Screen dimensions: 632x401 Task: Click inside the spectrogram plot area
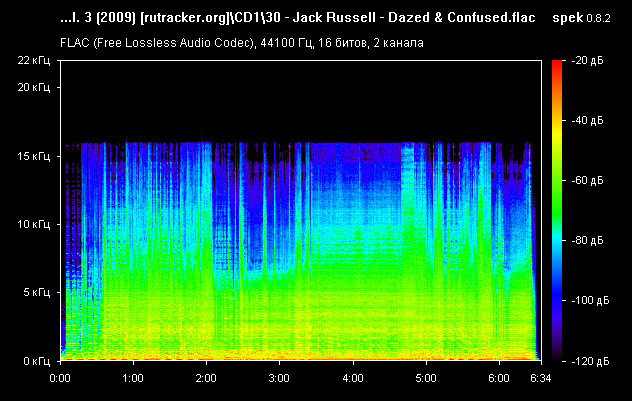coord(301,210)
